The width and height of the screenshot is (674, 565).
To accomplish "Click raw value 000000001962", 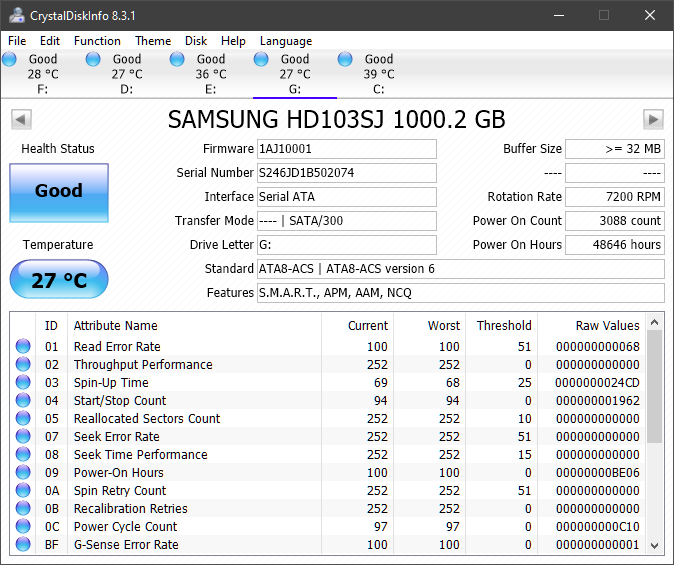I will pos(597,400).
